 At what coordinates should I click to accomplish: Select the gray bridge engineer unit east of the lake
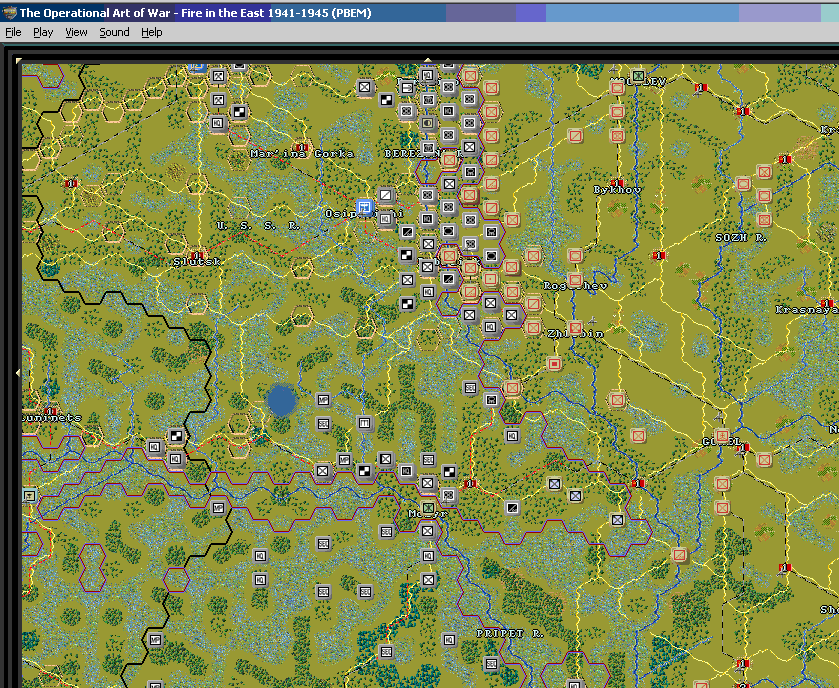point(364,424)
